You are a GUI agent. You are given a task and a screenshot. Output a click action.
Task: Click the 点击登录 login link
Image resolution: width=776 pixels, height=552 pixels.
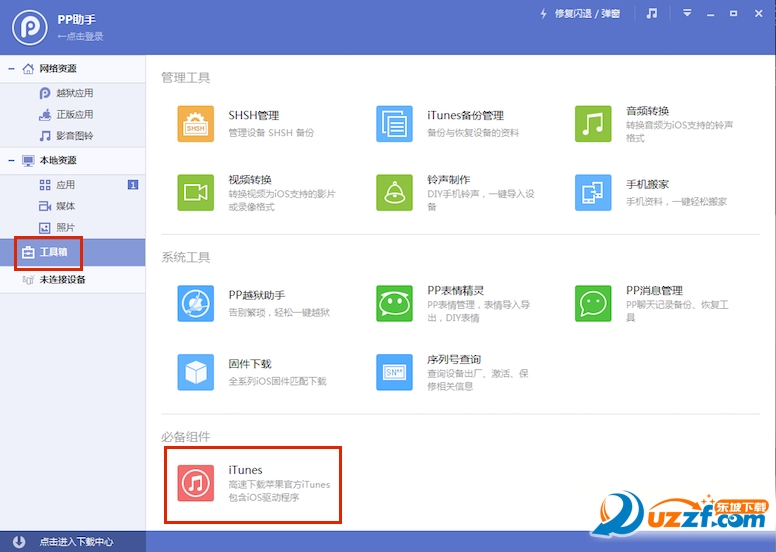[x=80, y=36]
